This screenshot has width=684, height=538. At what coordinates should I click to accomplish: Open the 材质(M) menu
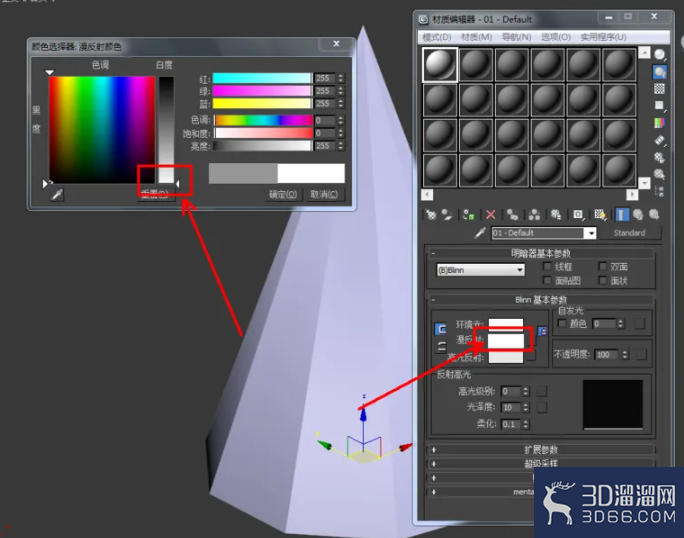(x=476, y=37)
